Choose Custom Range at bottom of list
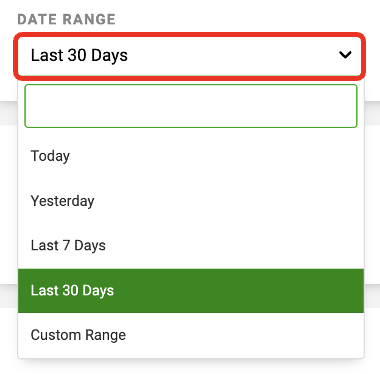380x374 pixels. (191, 335)
